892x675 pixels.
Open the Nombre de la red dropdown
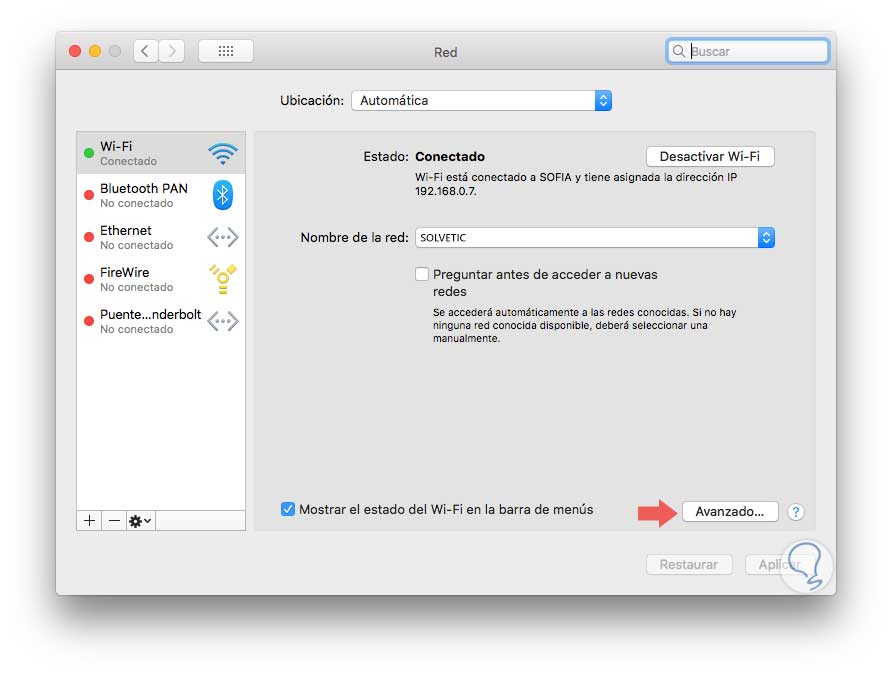595,238
